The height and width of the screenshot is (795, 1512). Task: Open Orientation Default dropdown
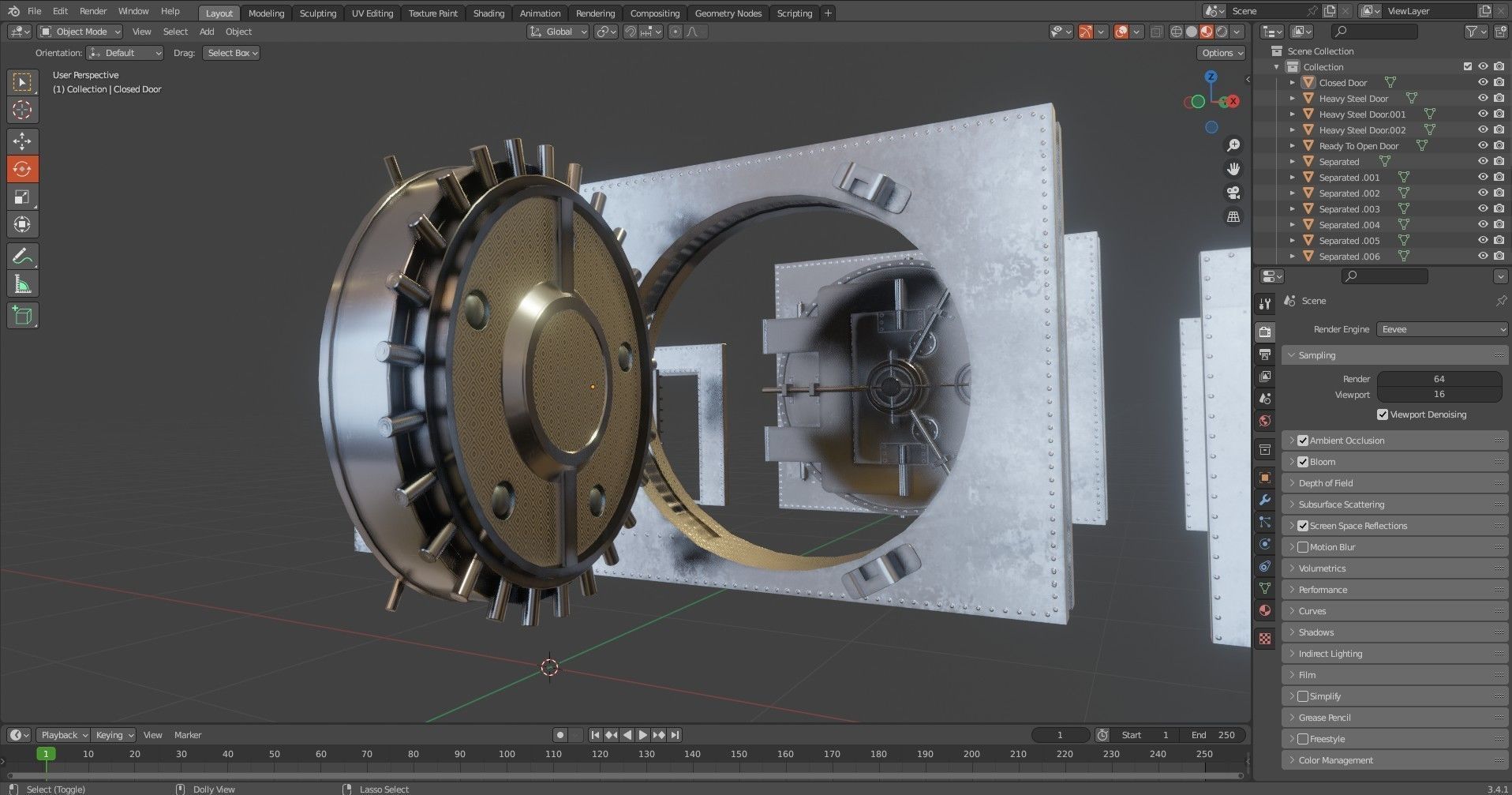125,53
